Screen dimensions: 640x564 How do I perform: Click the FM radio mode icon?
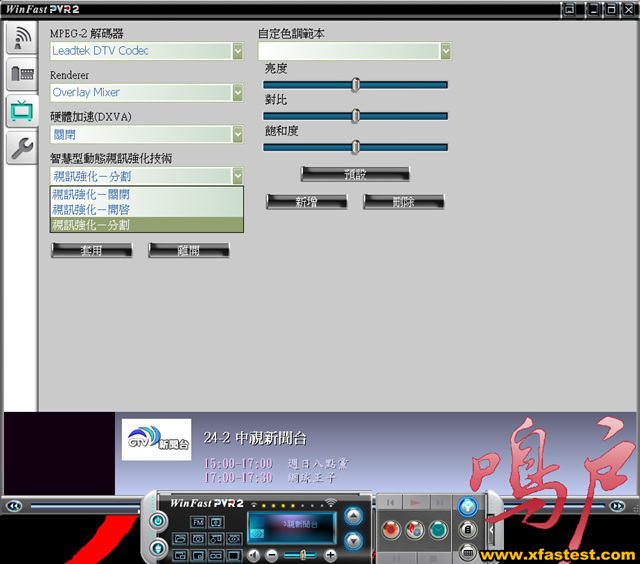click(198, 522)
